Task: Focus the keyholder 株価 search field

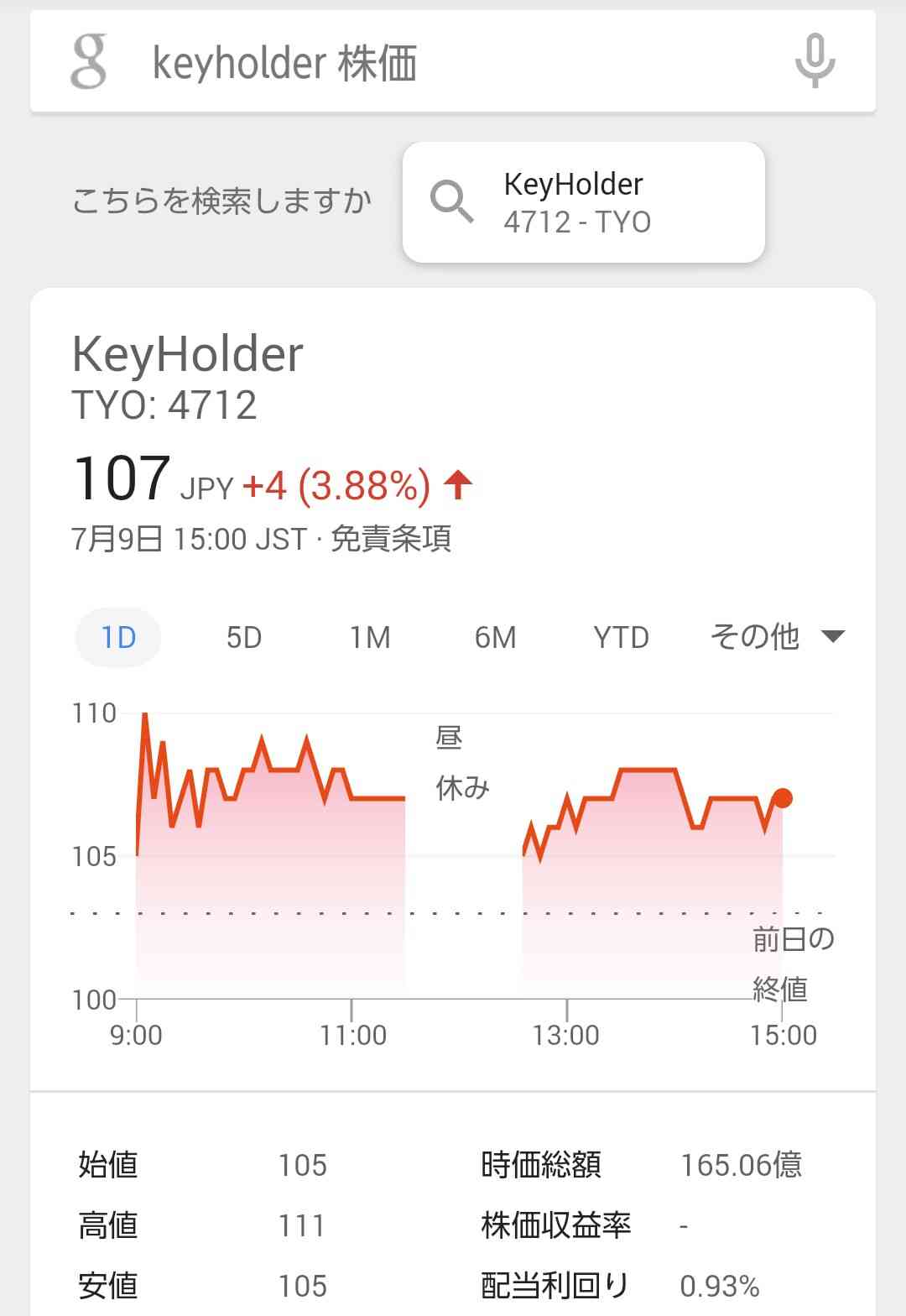Action: click(x=453, y=61)
